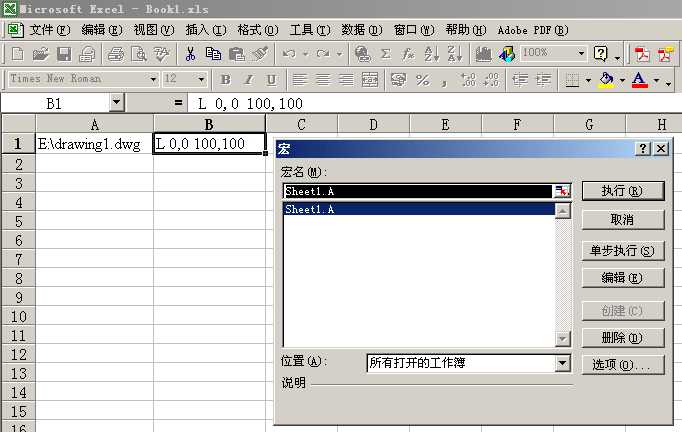Screen dimensions: 682x432
Task: Apply the red Font Color A
Action: [x=639, y=80]
